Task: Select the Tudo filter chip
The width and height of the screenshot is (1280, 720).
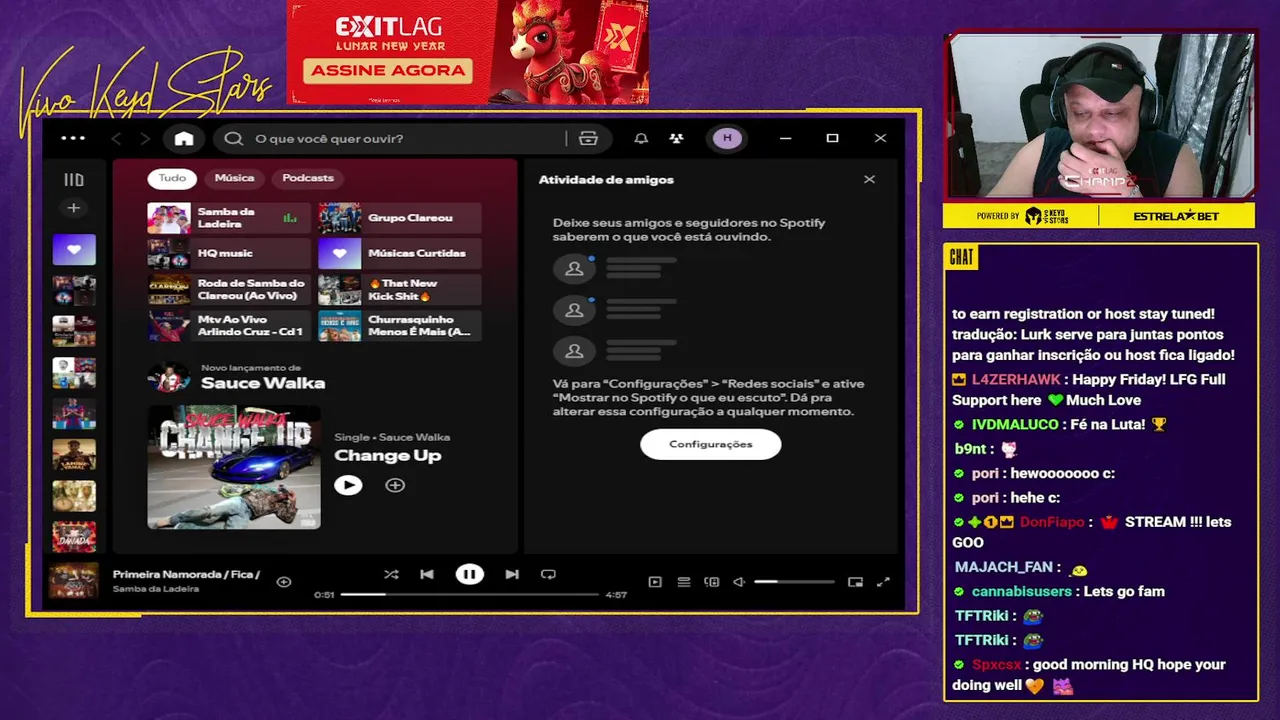Action: coord(172,178)
